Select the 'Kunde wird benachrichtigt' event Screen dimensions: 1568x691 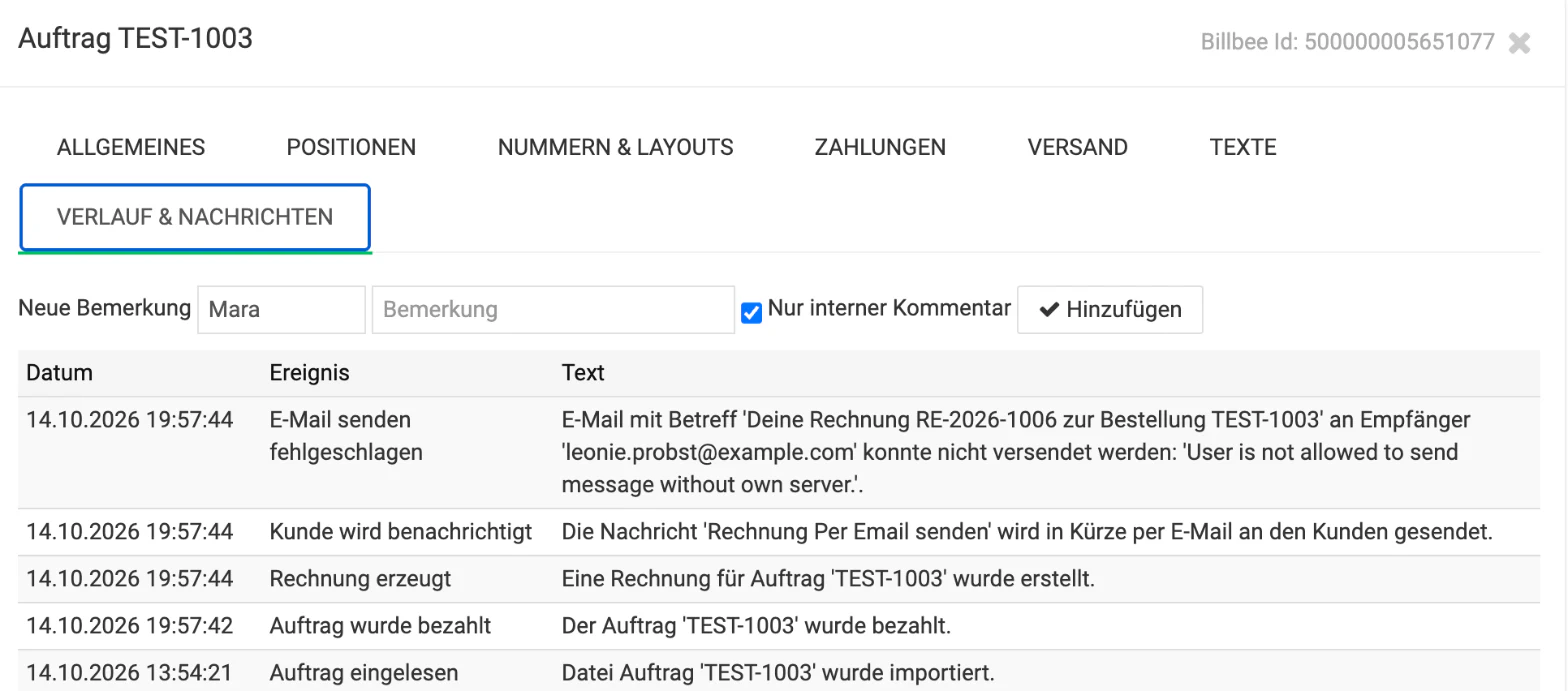tap(401, 532)
